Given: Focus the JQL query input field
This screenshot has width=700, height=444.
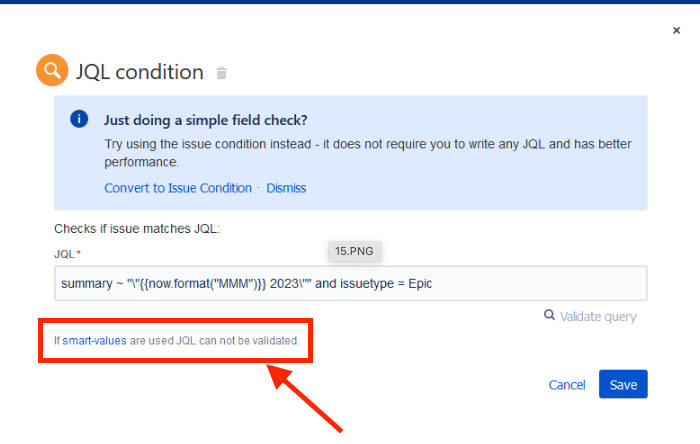Looking at the screenshot, I should point(351,283).
